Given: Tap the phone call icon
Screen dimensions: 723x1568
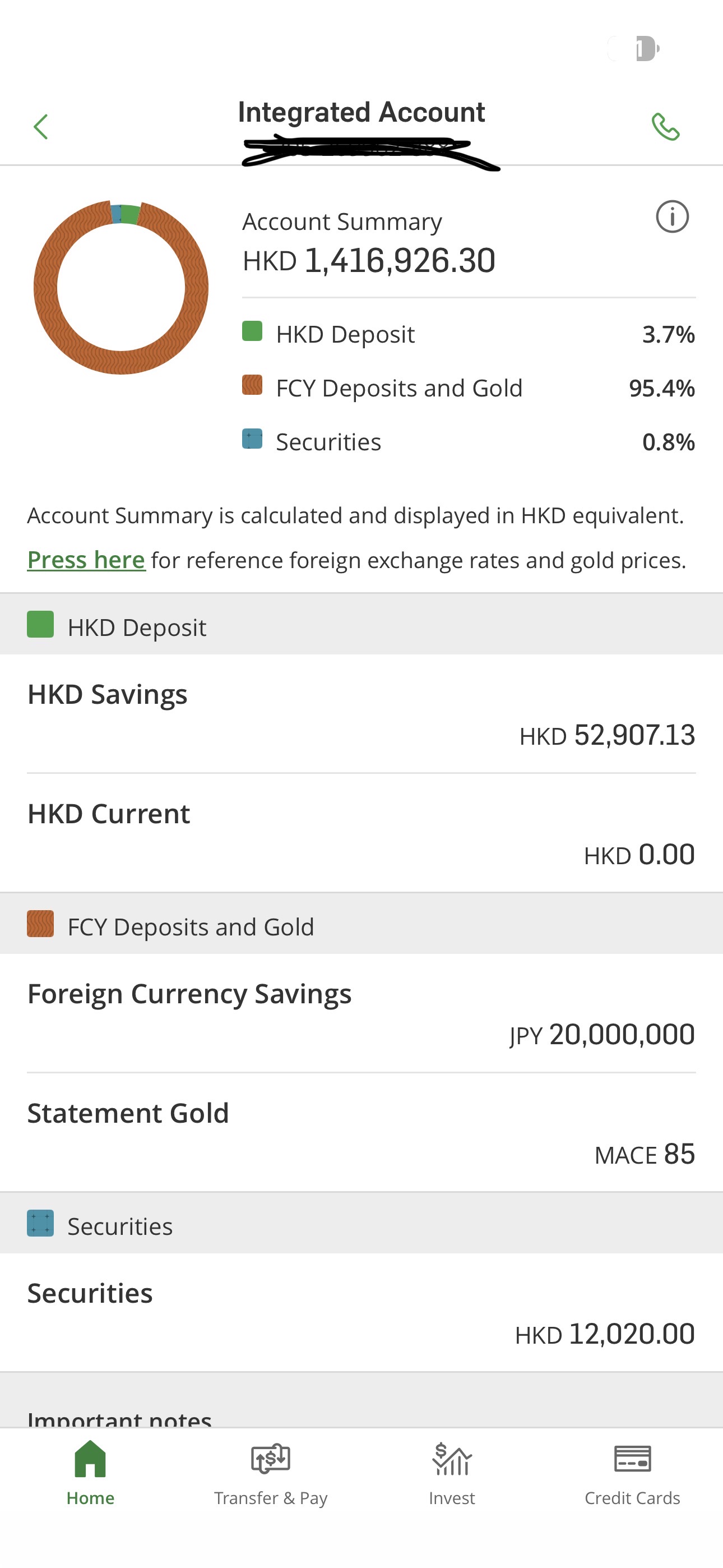Looking at the screenshot, I should tap(665, 127).
